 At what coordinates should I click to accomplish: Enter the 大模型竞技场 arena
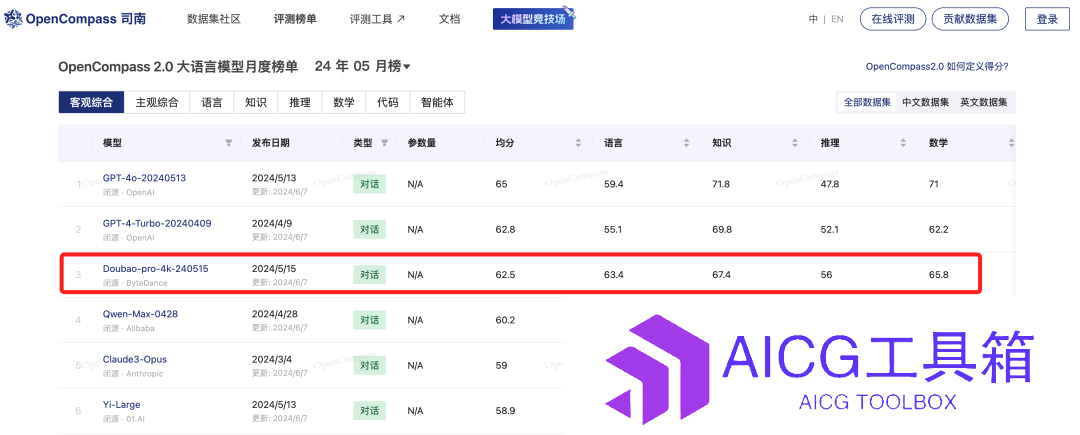534,19
